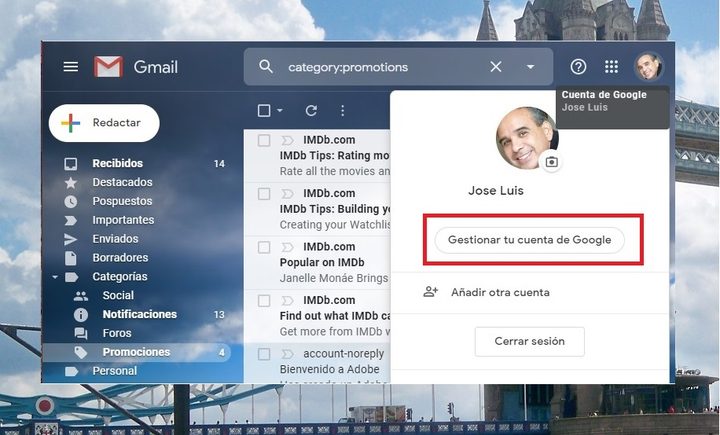Check the account-noreply email checkbox
This screenshot has height=435, width=720.
tap(264, 354)
